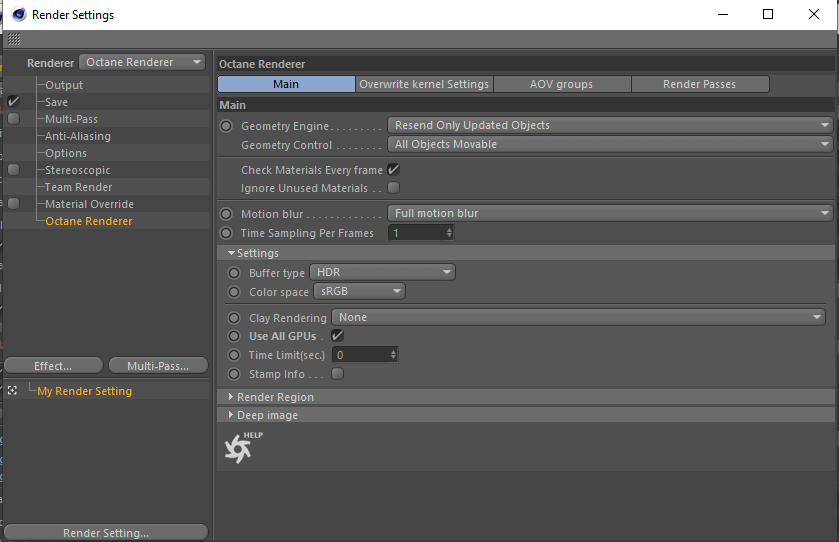Toggle the Clay Rendering animation dot
This screenshot has height=542, width=839.
point(234,318)
